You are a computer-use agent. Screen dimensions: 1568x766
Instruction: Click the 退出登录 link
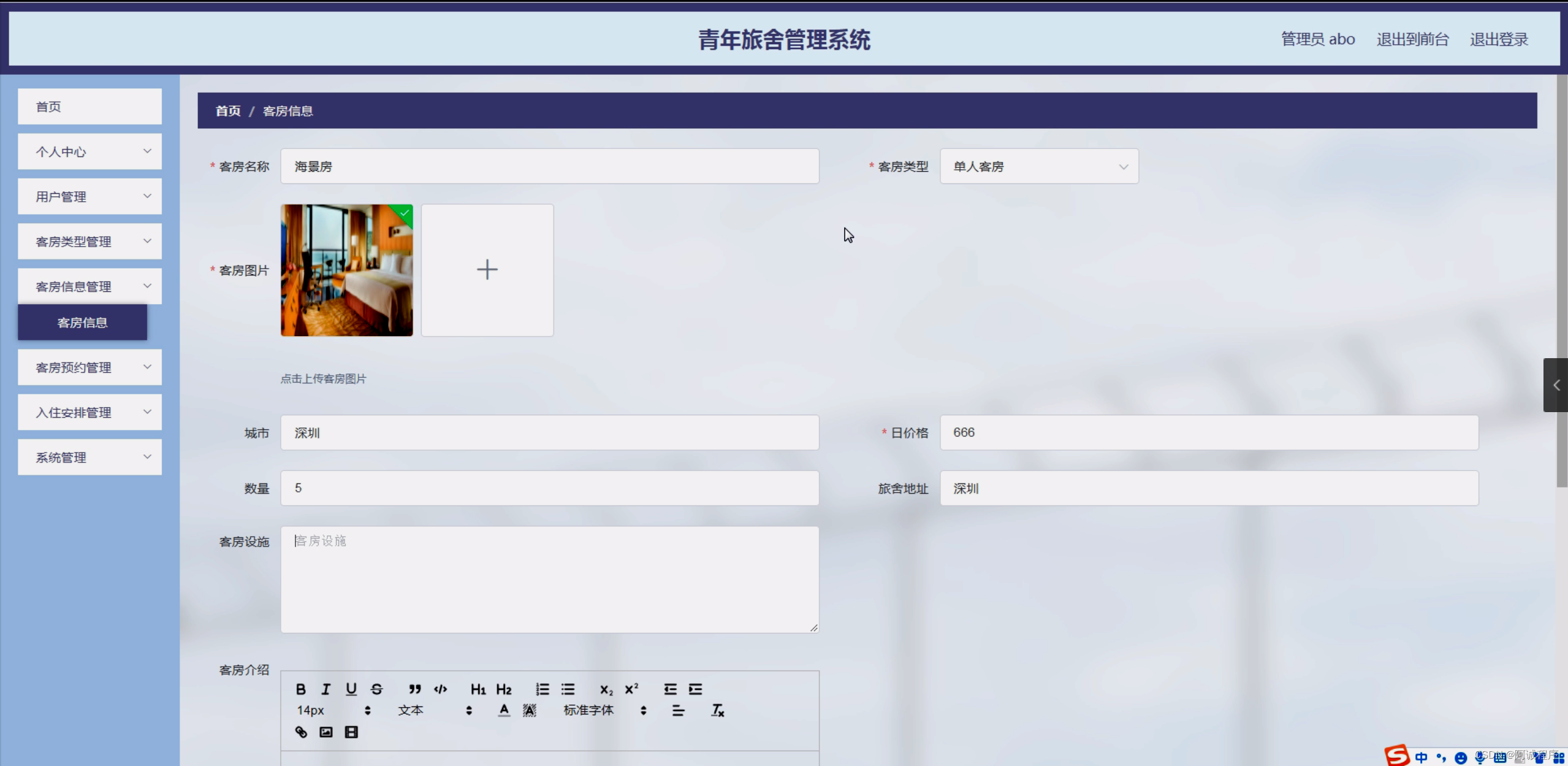pyautogui.click(x=1499, y=39)
